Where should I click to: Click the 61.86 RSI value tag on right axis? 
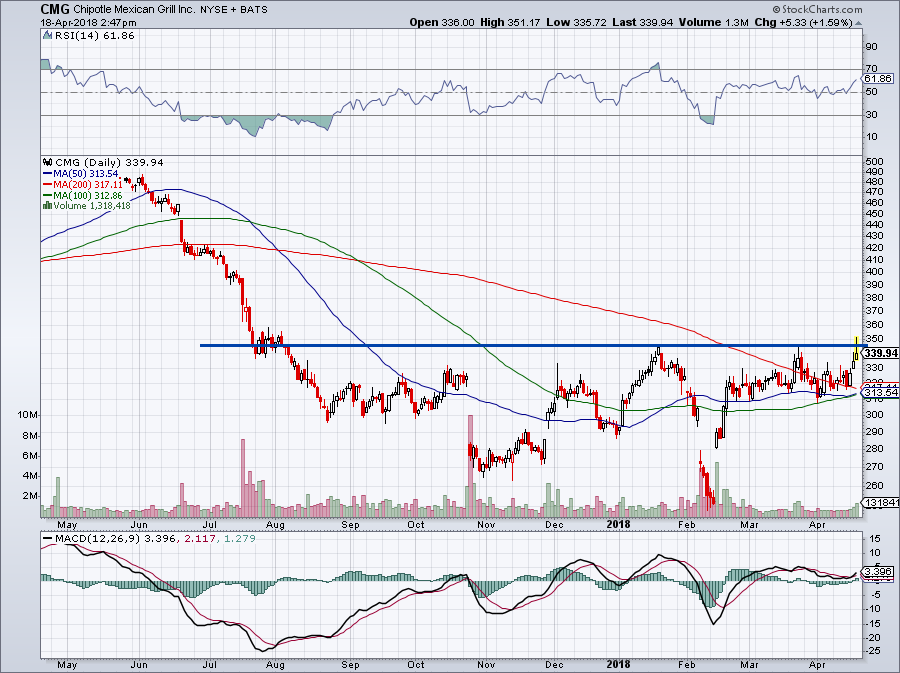(x=878, y=79)
